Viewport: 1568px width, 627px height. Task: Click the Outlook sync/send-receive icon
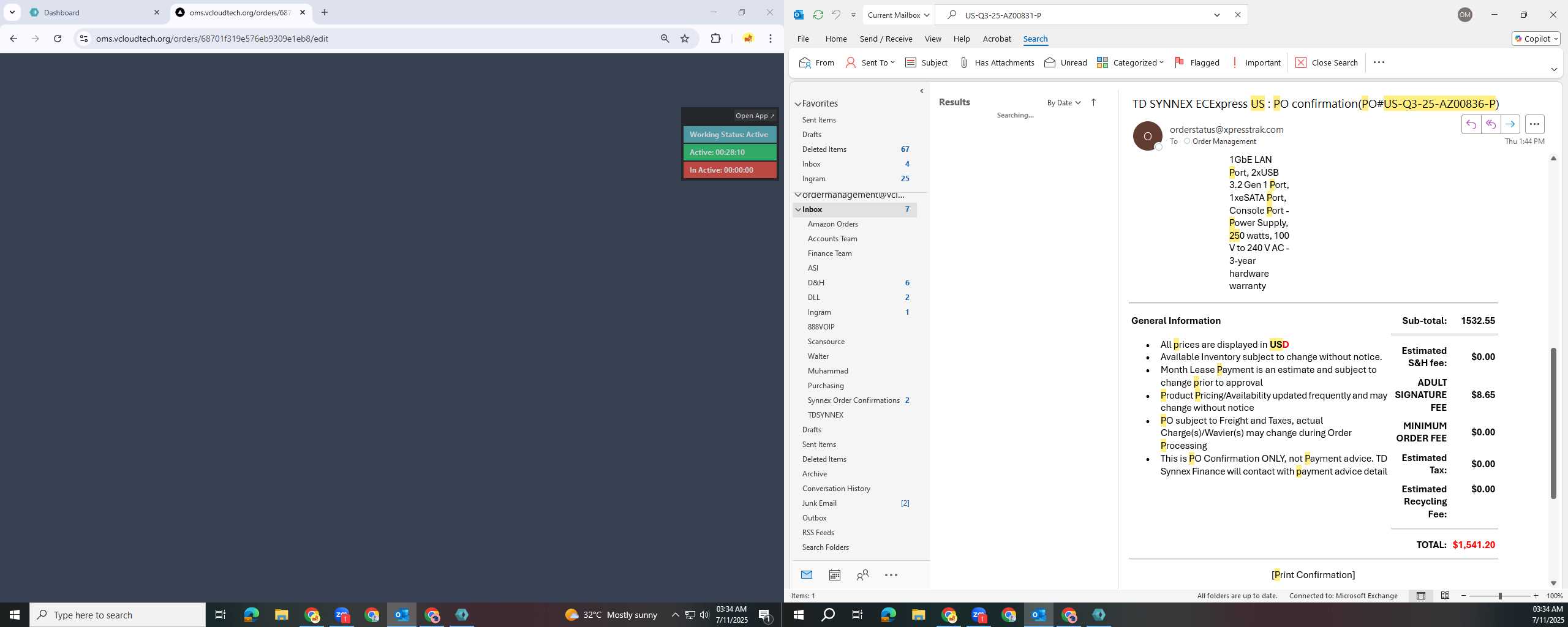[x=818, y=15]
